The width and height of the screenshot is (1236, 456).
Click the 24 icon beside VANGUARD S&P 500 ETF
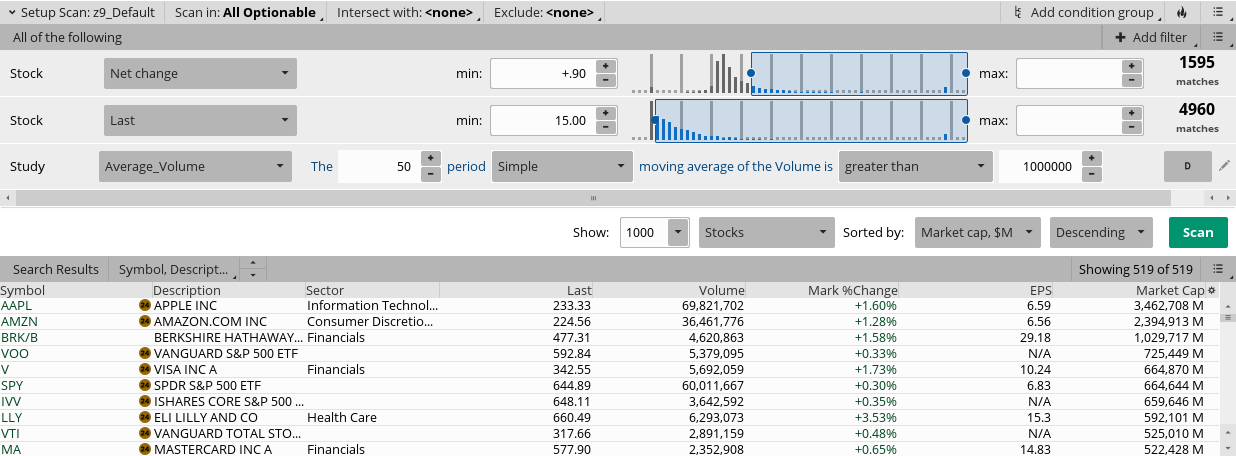click(x=145, y=353)
